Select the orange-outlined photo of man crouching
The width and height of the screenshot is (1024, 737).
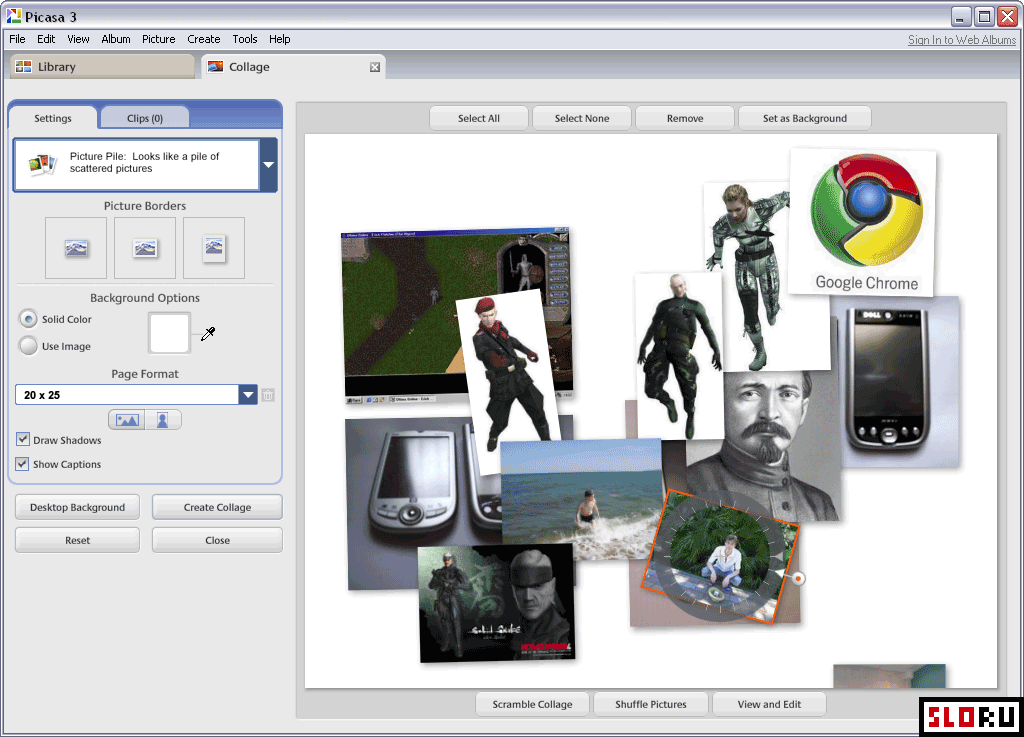pyautogui.click(x=720, y=557)
